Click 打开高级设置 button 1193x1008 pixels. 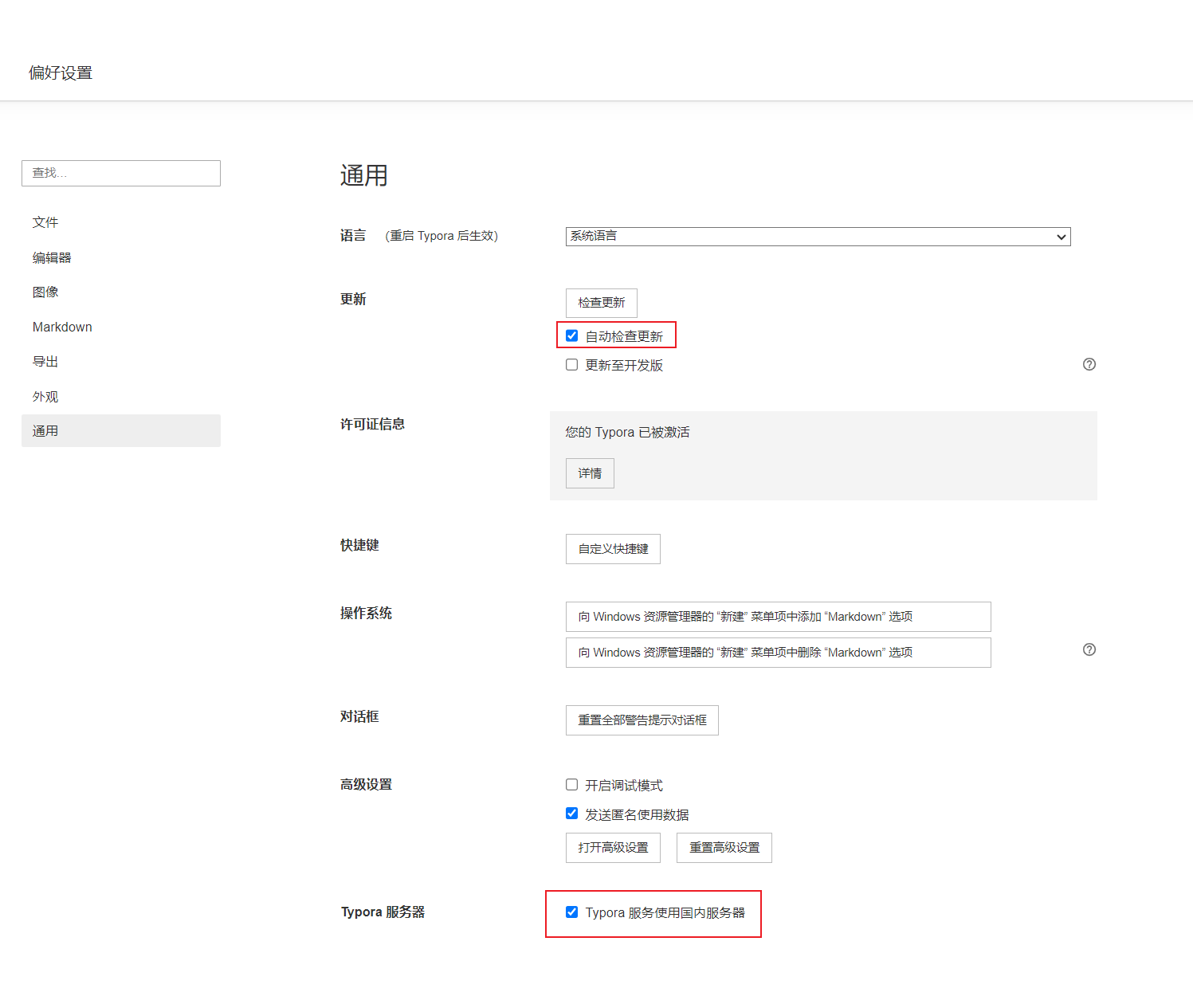[x=613, y=848]
